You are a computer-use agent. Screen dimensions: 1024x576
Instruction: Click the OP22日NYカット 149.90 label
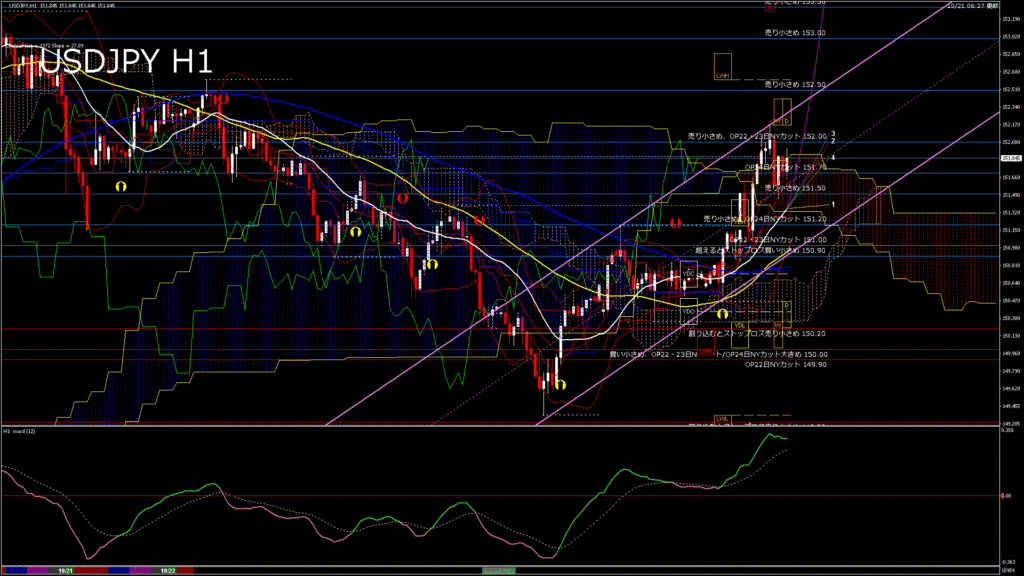coord(785,365)
